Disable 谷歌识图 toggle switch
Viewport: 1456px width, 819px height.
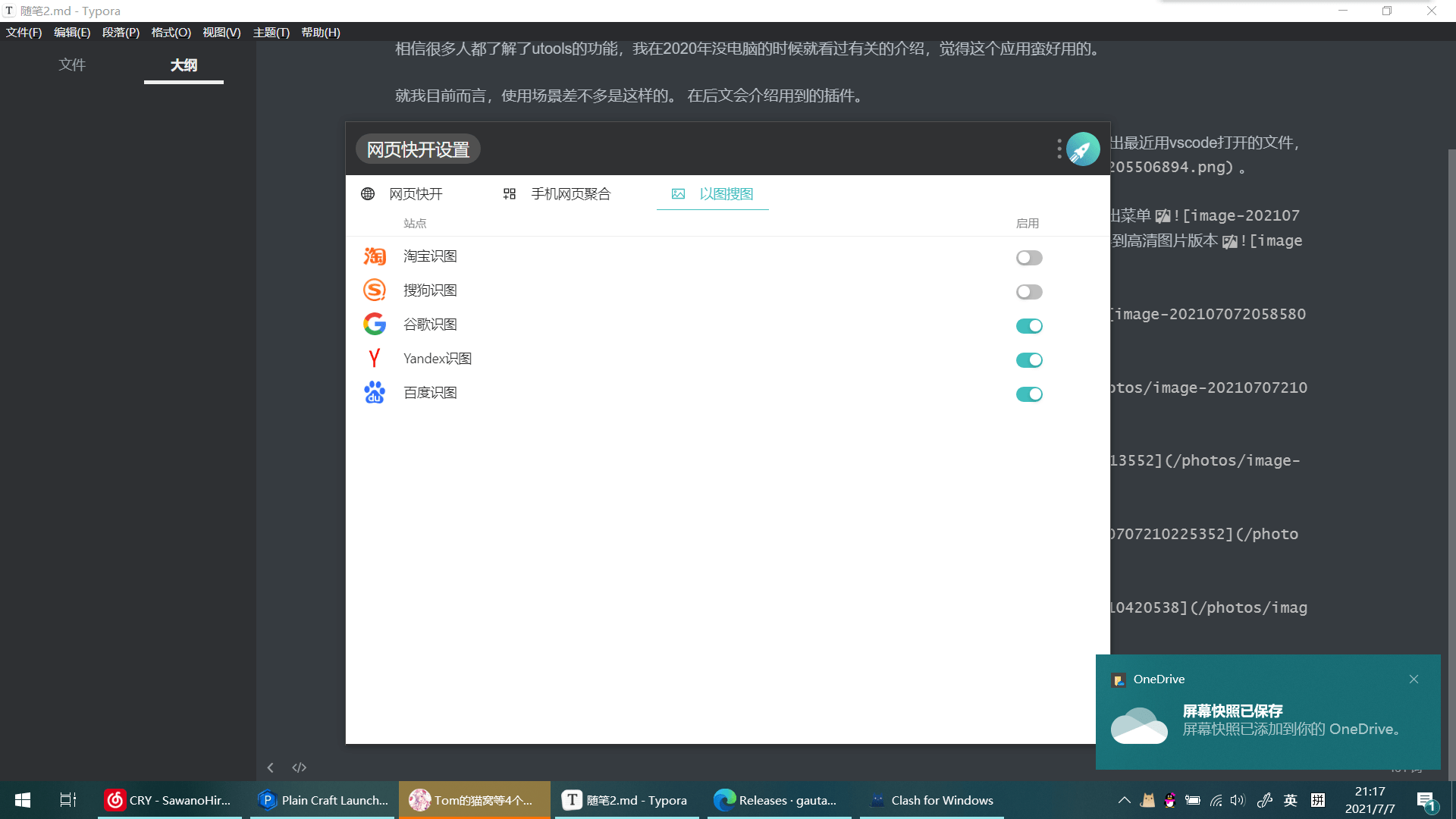click(1029, 326)
